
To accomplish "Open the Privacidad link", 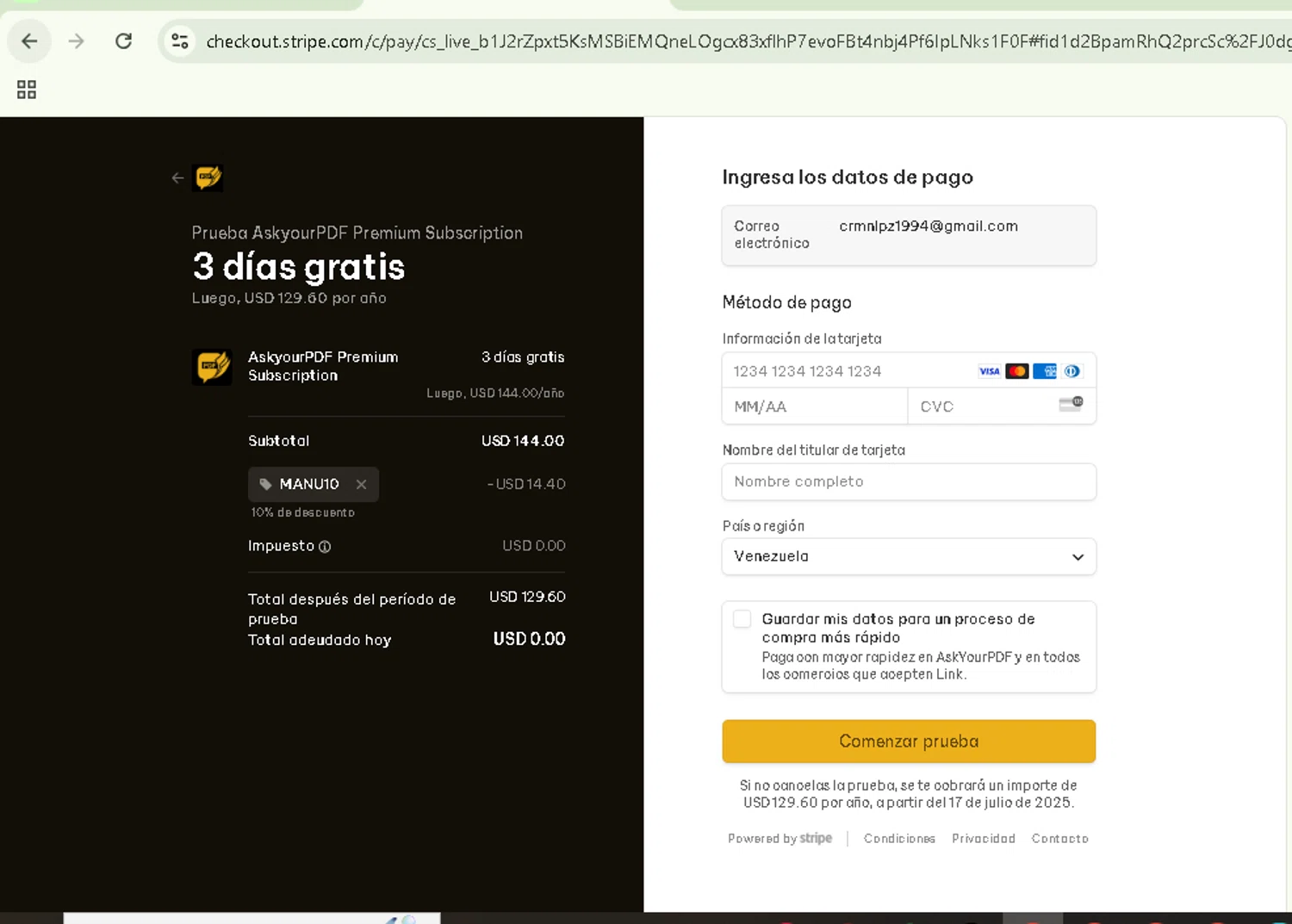I will [984, 839].
